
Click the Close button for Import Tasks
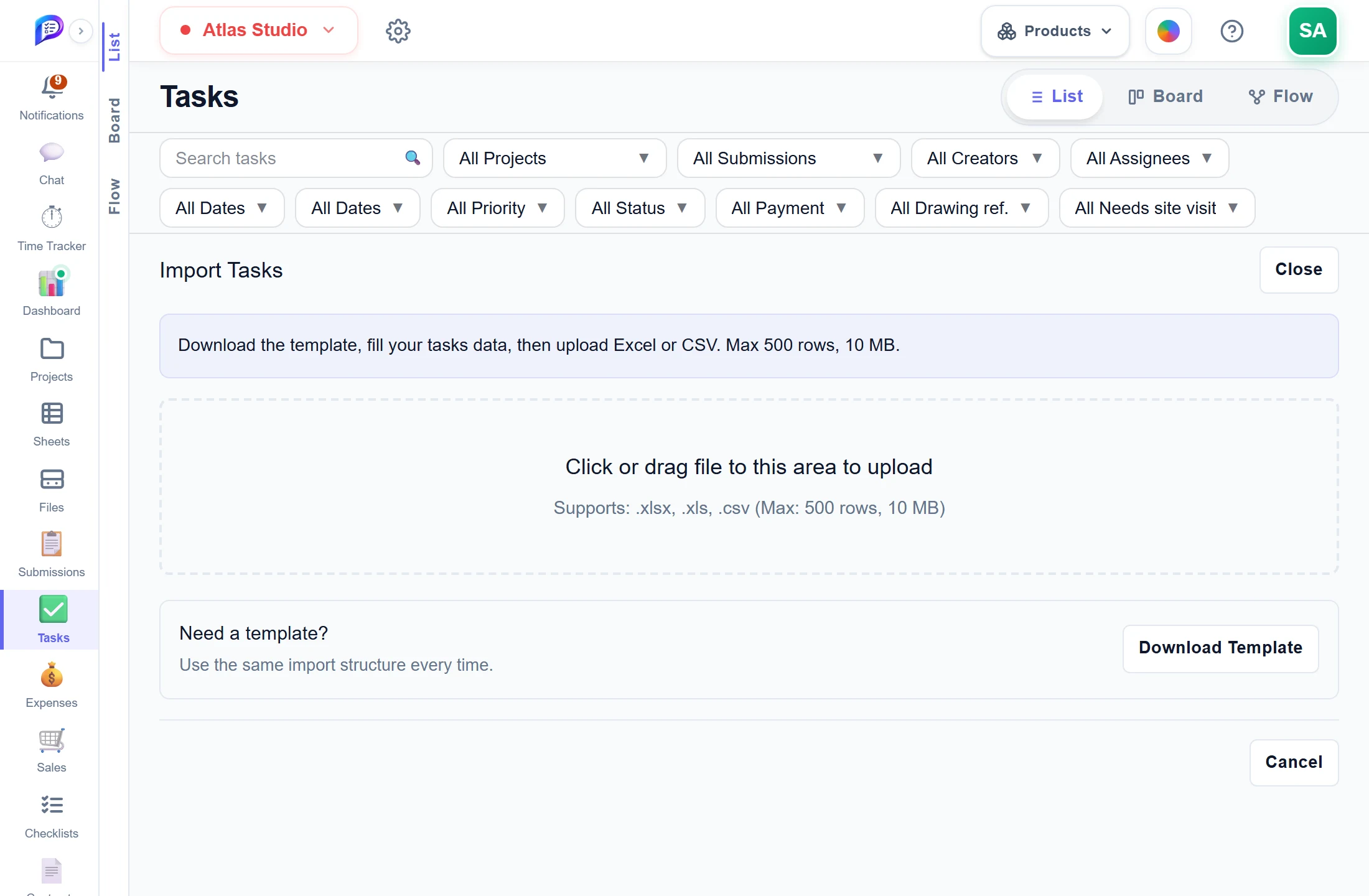coord(1299,270)
